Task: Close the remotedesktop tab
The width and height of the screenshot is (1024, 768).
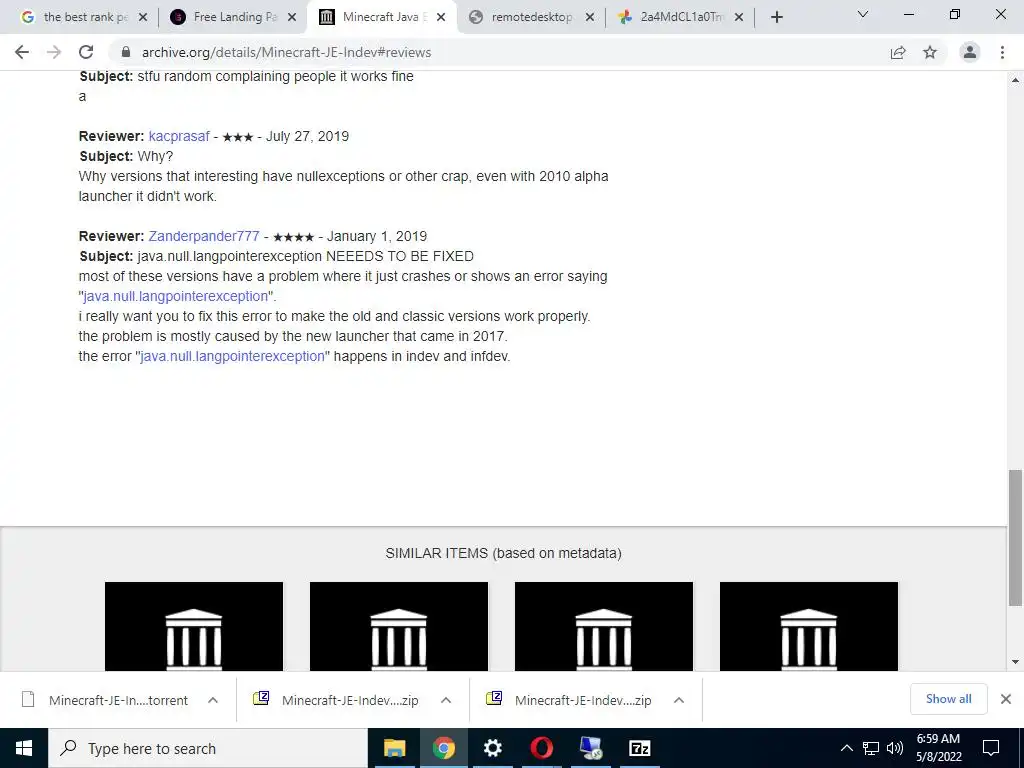Action: (590, 17)
